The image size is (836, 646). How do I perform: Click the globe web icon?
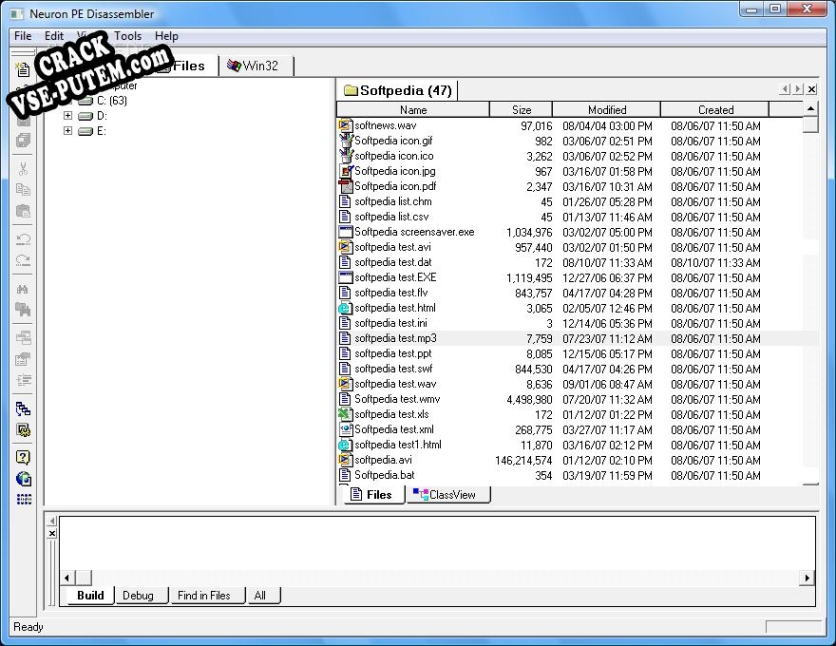coord(23,479)
